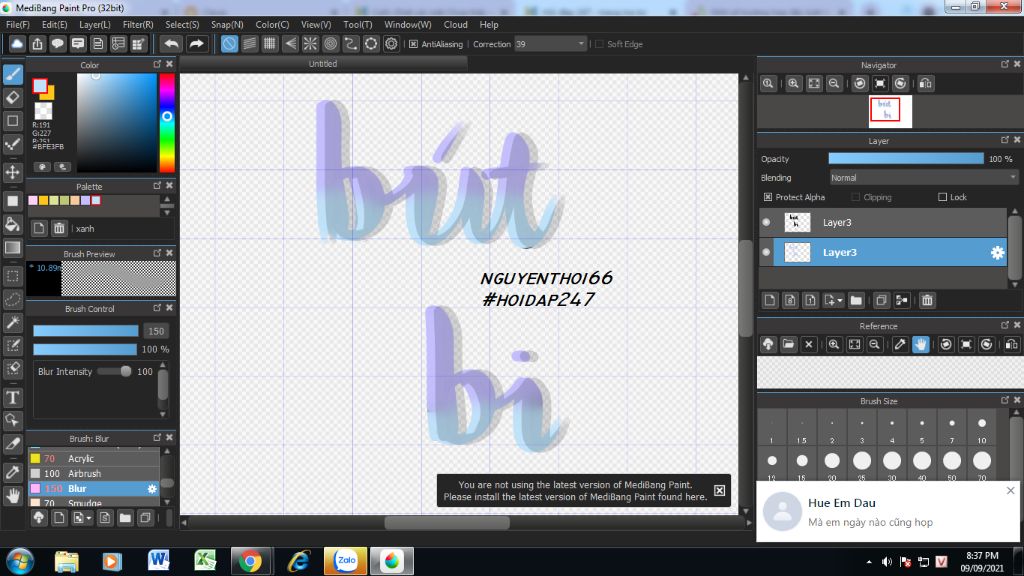1024x576 pixels.
Task: Create new layer in Layer panel
Action: (x=770, y=300)
